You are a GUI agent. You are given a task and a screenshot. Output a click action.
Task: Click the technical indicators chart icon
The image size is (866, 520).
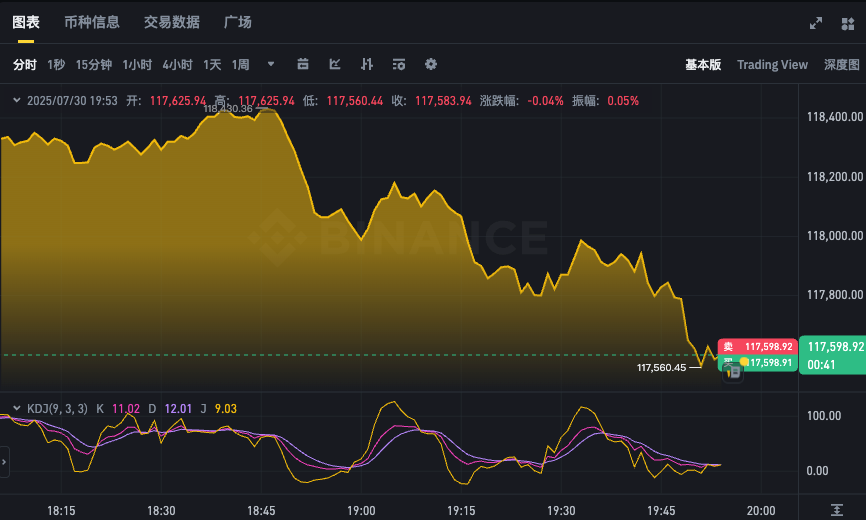click(x=335, y=65)
